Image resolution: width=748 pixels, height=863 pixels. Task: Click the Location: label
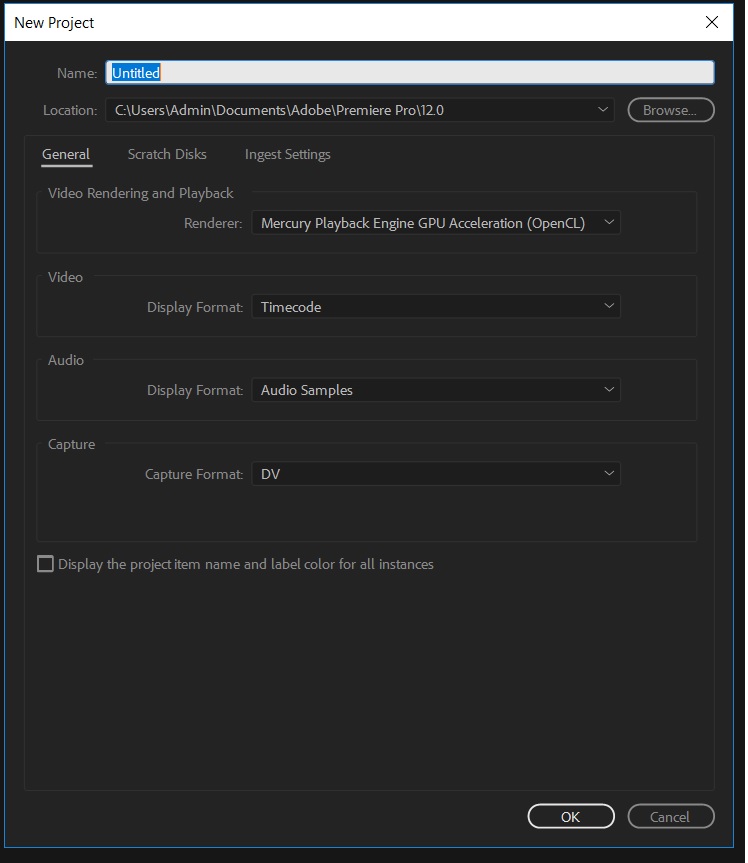pyautogui.click(x=70, y=110)
